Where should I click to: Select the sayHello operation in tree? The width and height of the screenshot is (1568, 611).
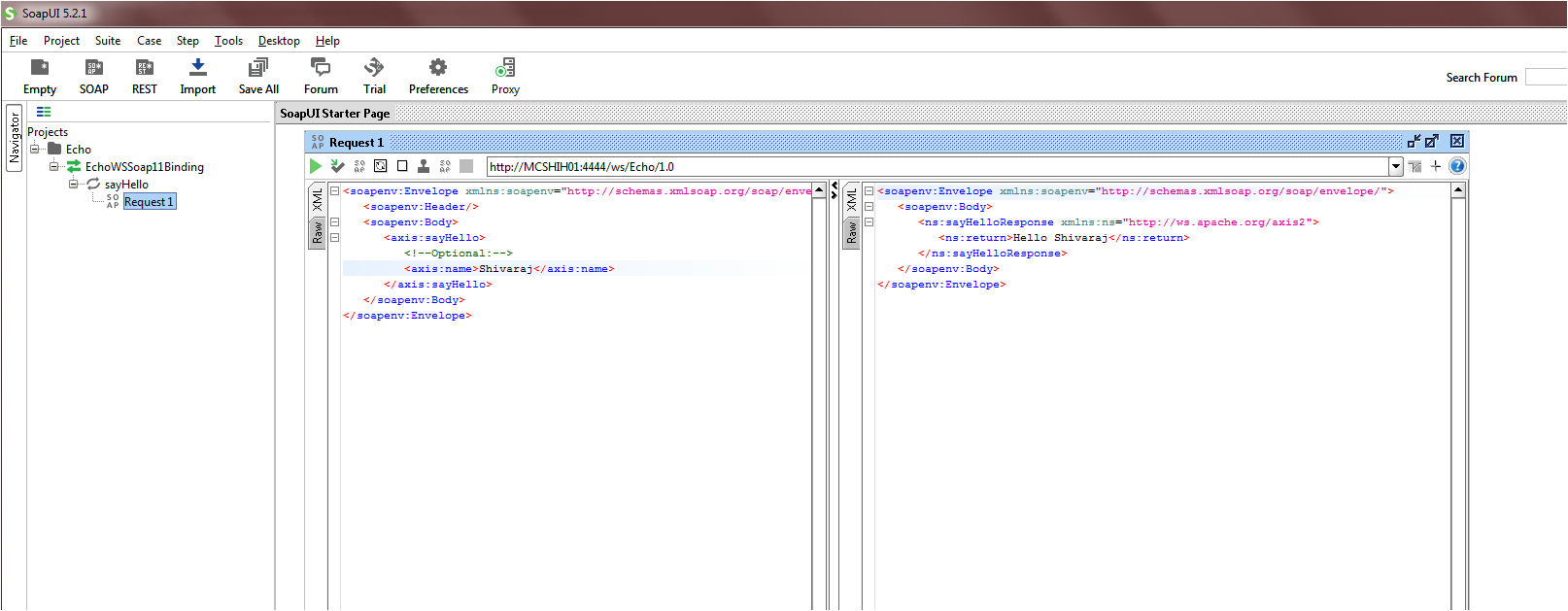click(126, 185)
